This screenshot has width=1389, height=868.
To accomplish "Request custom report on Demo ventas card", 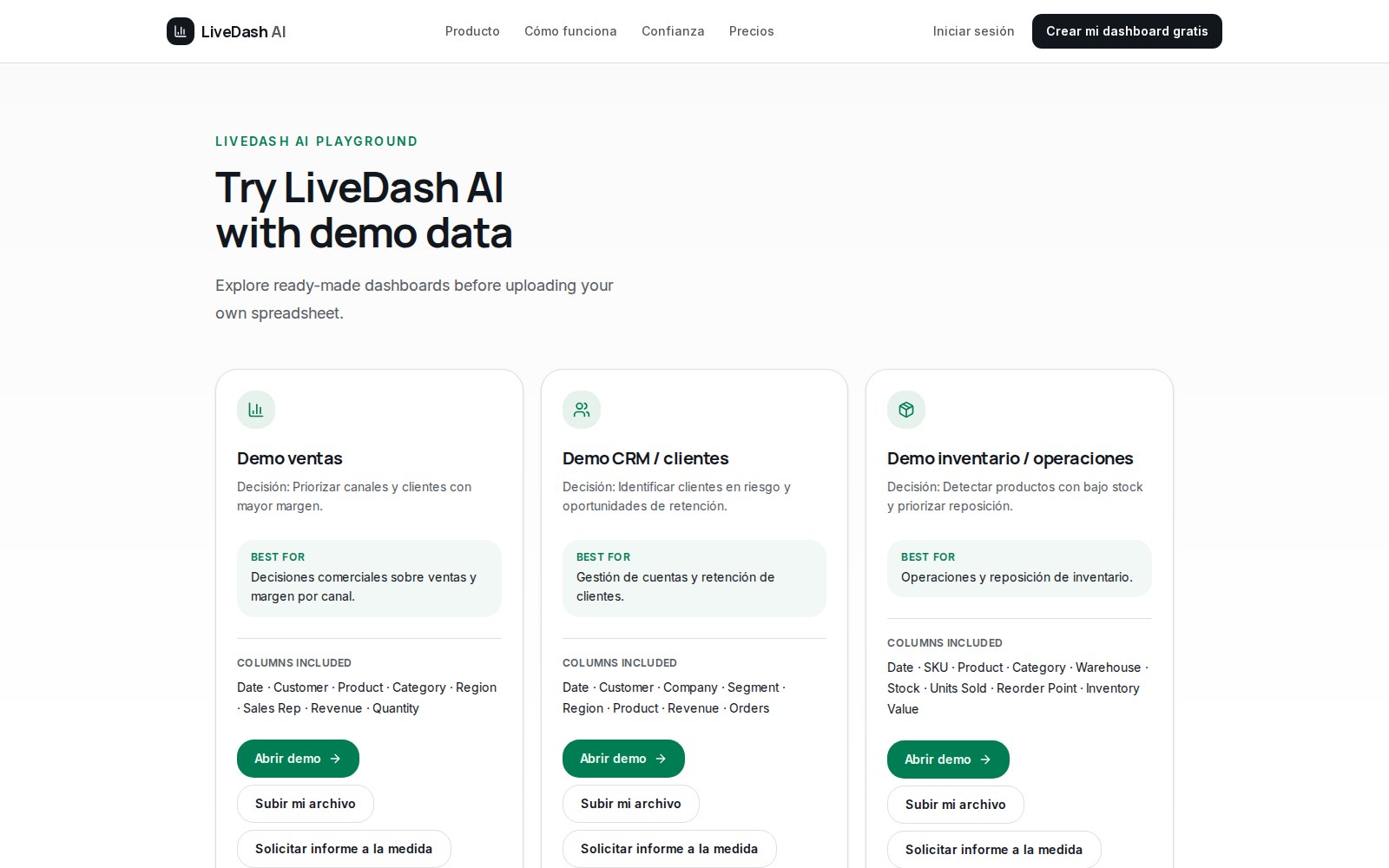I will [x=344, y=849].
